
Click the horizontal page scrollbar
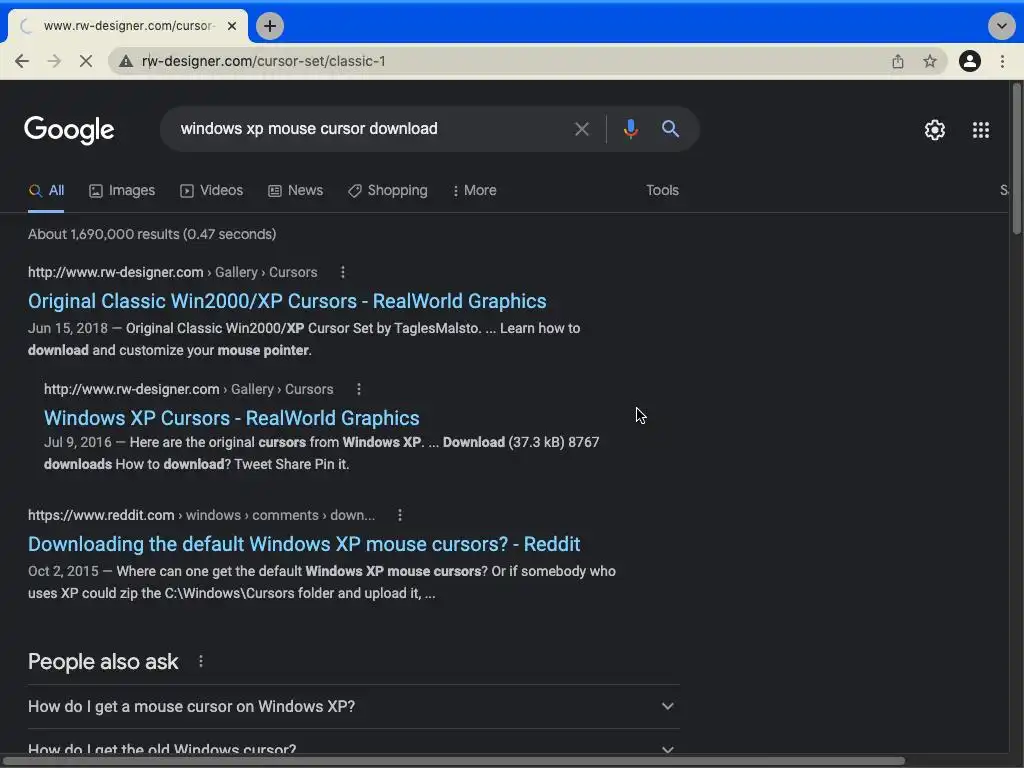(452, 761)
